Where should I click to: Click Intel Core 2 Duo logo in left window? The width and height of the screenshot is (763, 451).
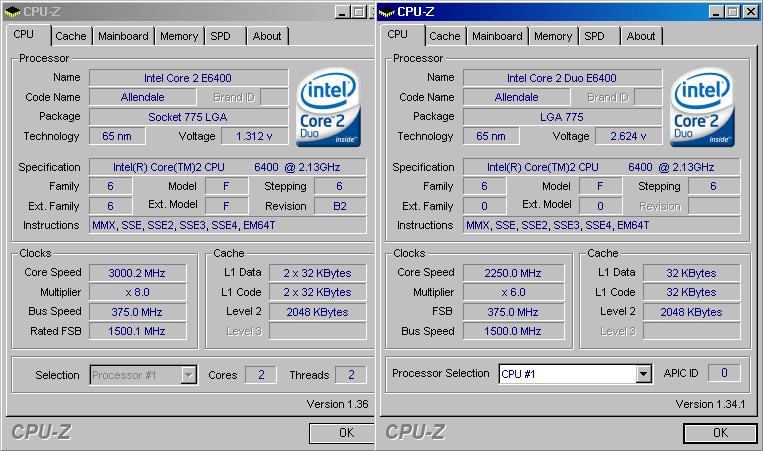coord(328,107)
